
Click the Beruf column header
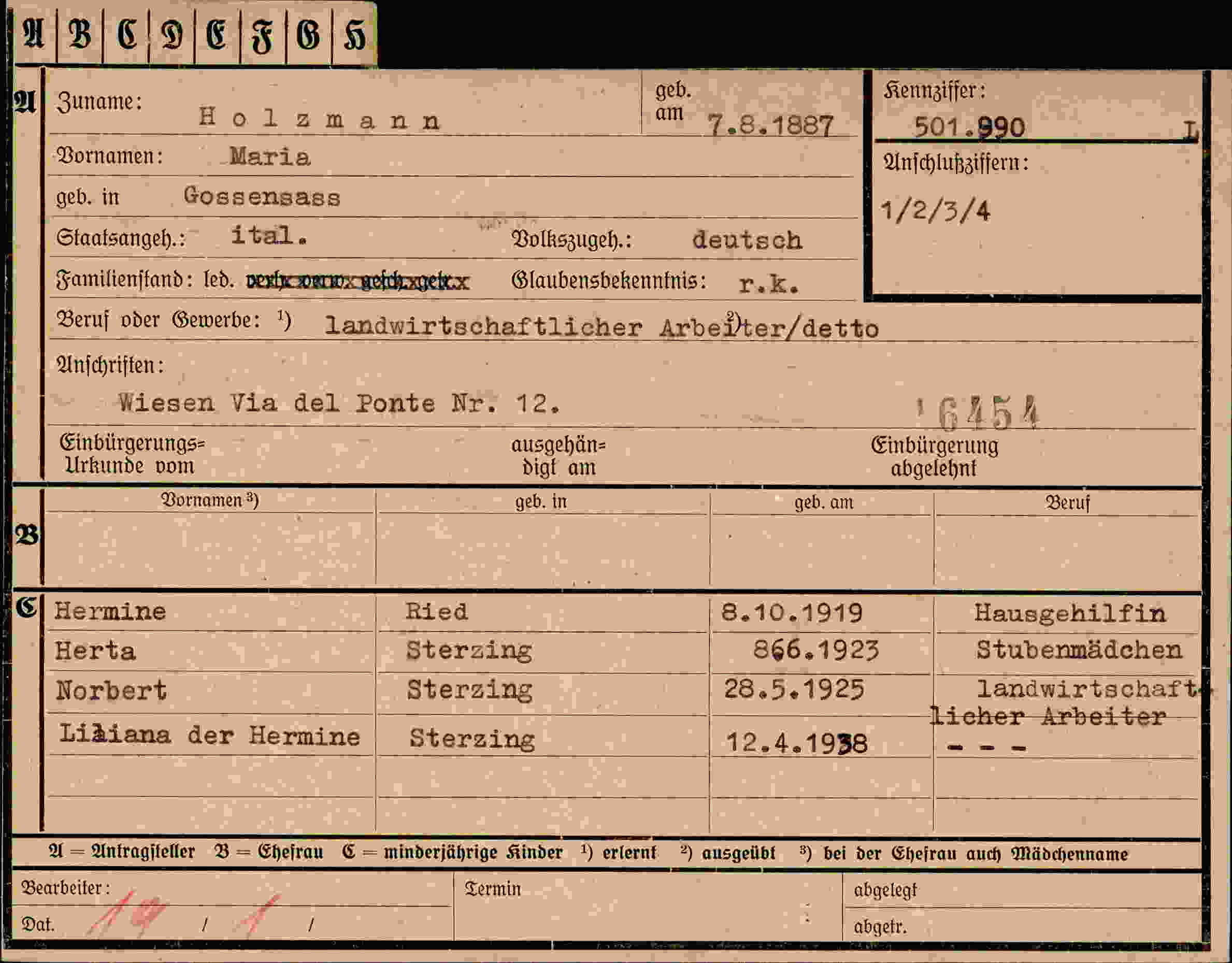tap(1067, 502)
